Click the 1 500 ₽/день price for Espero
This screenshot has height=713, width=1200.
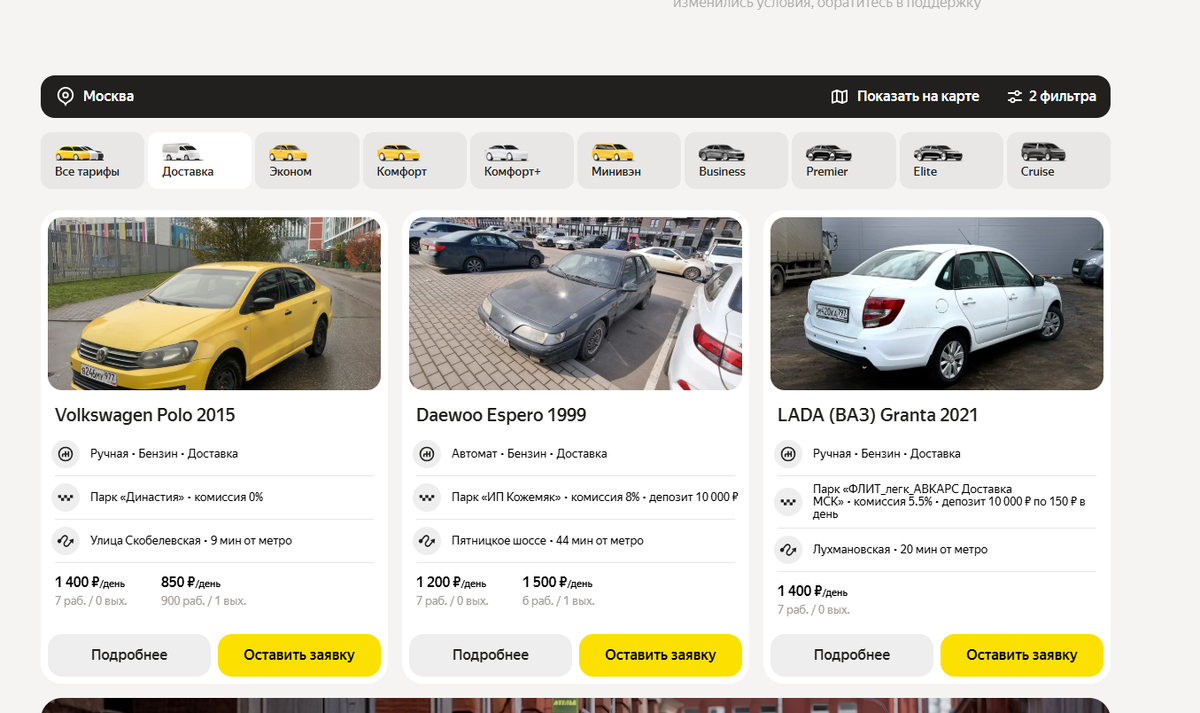(x=557, y=582)
